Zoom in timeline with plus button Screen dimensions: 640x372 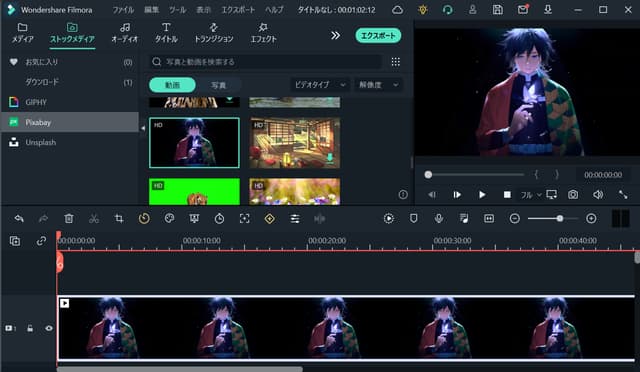591,219
